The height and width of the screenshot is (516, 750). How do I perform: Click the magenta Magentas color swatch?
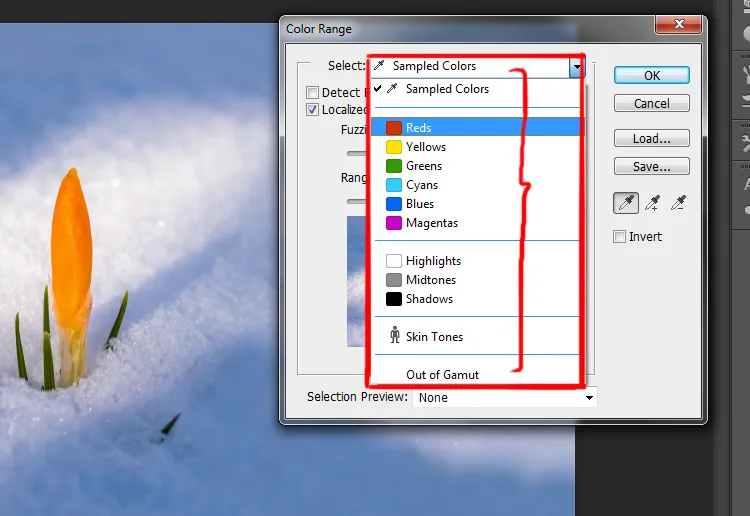click(394, 223)
